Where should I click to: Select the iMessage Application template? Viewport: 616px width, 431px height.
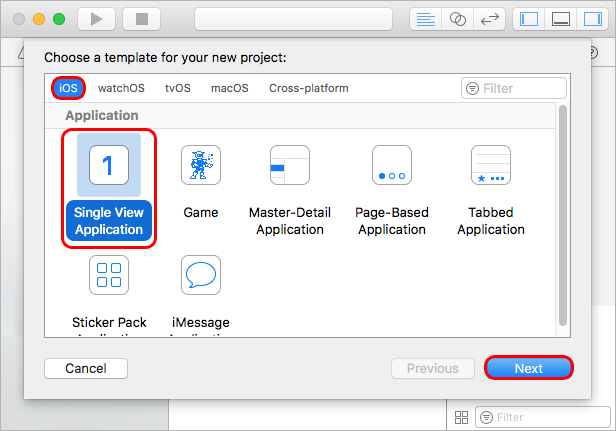coord(200,275)
